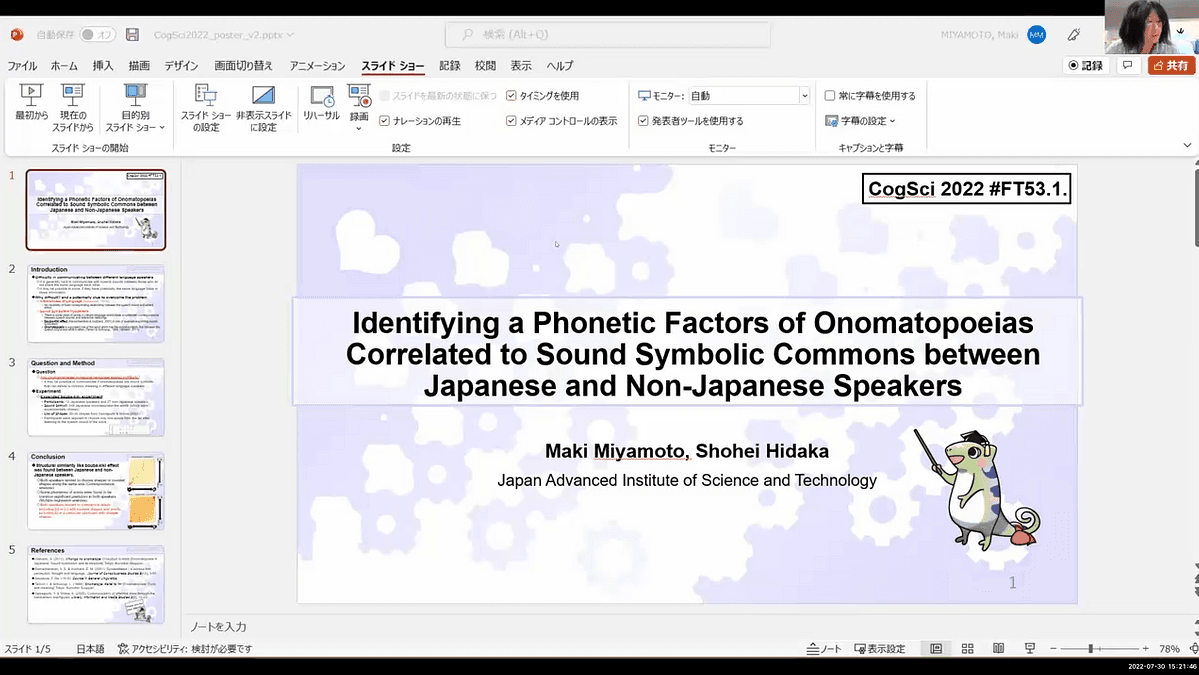The height and width of the screenshot is (675, 1199).
Task: Switch to the デザイン tab
Action: [181, 66]
